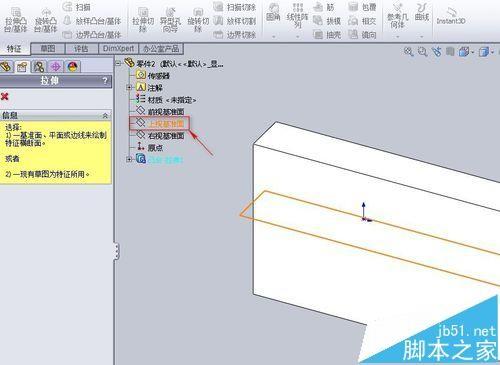The height and width of the screenshot is (365, 500).
Task: Select the 放样凸台/基体 loft tool
Action: pos(92,21)
